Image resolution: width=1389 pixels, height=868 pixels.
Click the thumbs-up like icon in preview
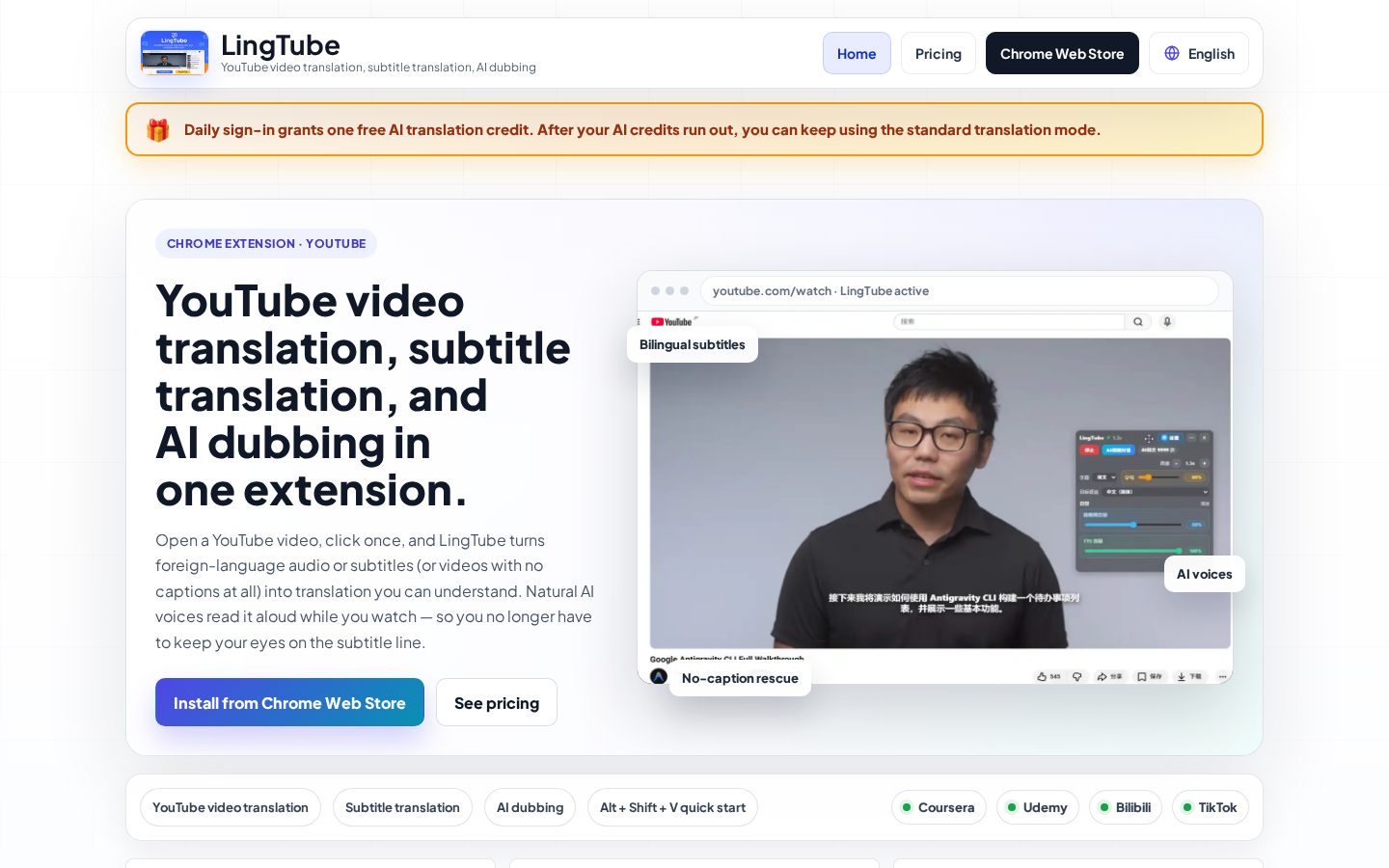[1042, 676]
